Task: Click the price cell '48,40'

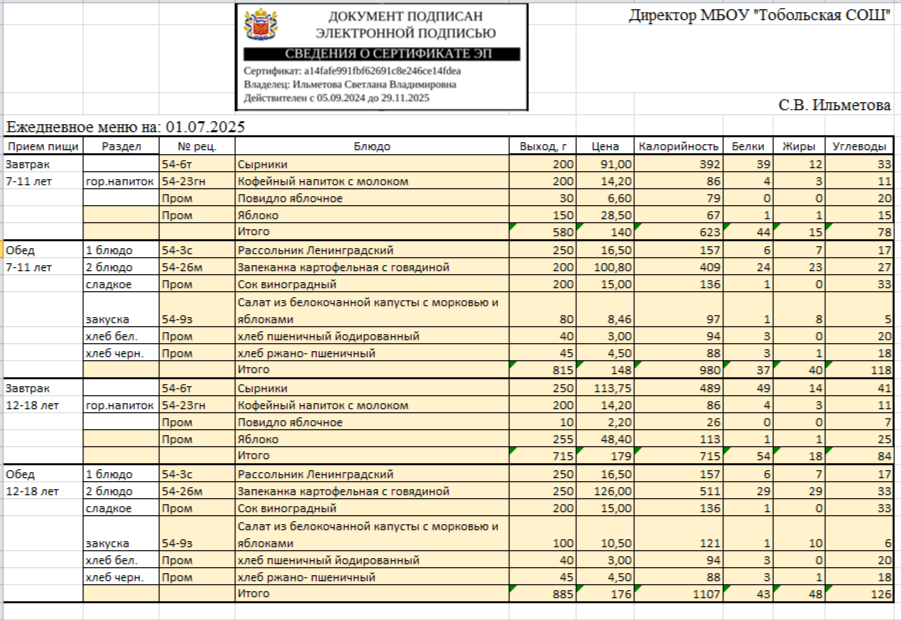Action: point(605,439)
